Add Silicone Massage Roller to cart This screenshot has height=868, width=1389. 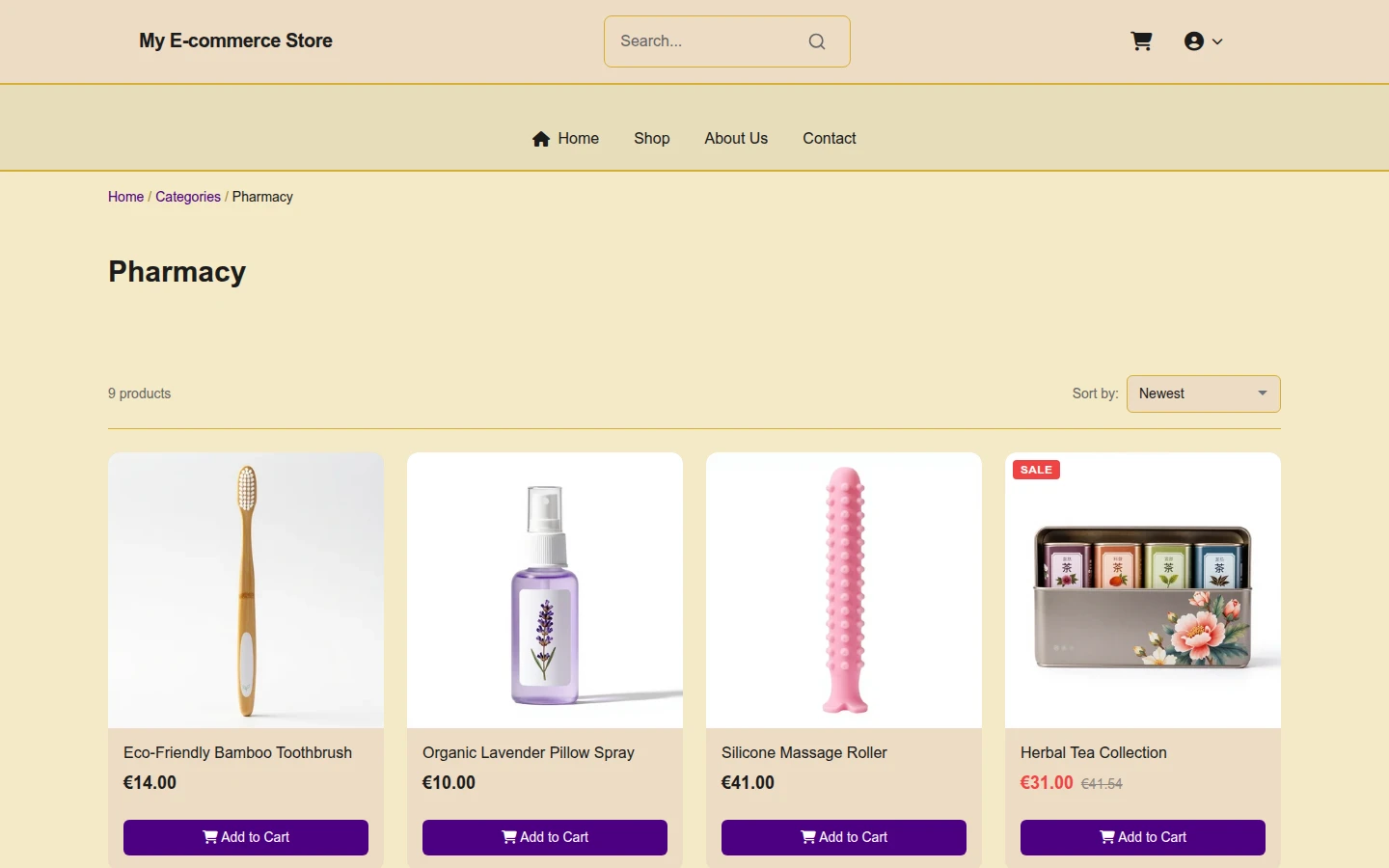844,837
